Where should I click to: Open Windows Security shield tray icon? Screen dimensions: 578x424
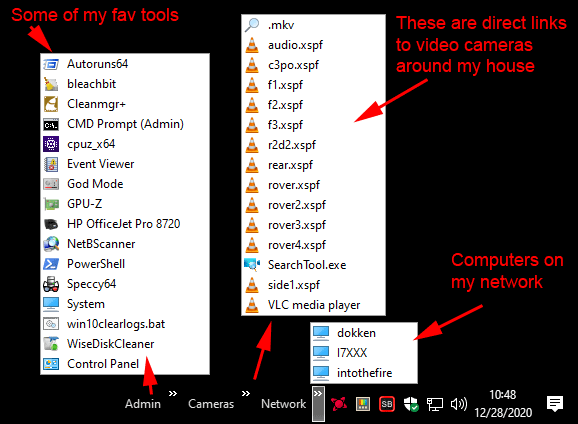[x=411, y=404]
